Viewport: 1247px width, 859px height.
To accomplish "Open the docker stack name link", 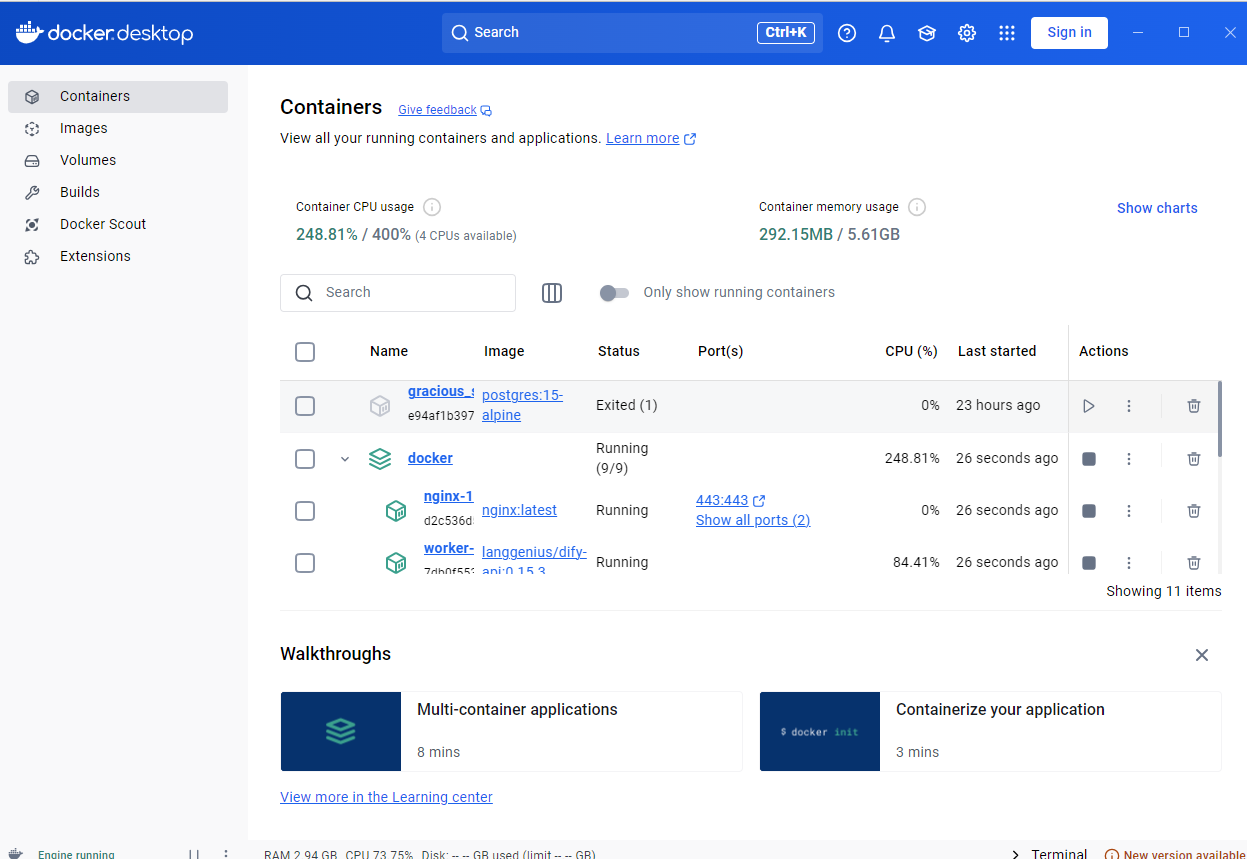I will click(x=430, y=458).
